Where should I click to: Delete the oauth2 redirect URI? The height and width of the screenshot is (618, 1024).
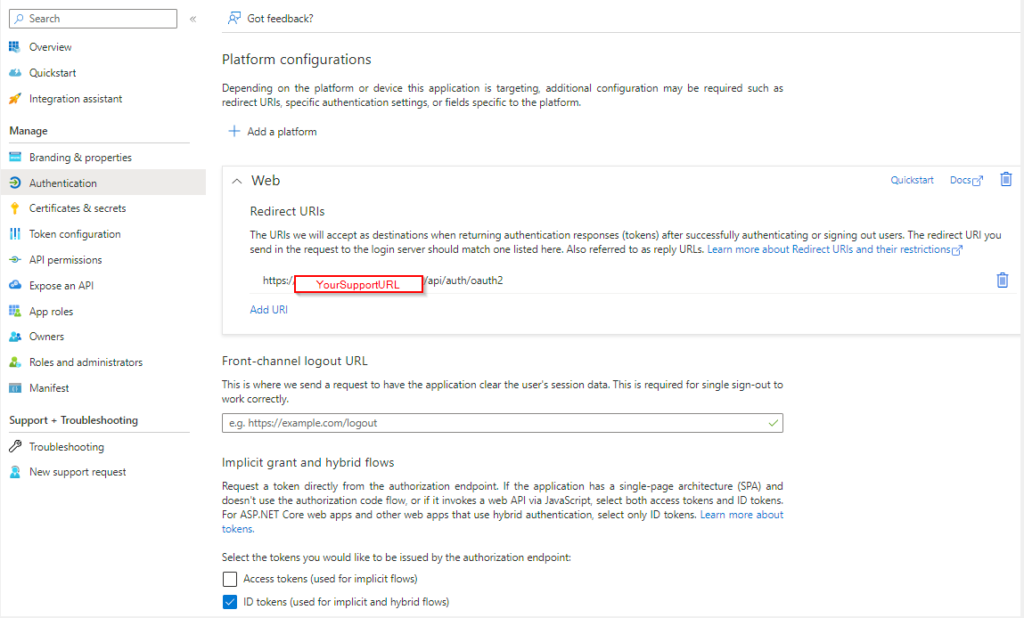1002,281
